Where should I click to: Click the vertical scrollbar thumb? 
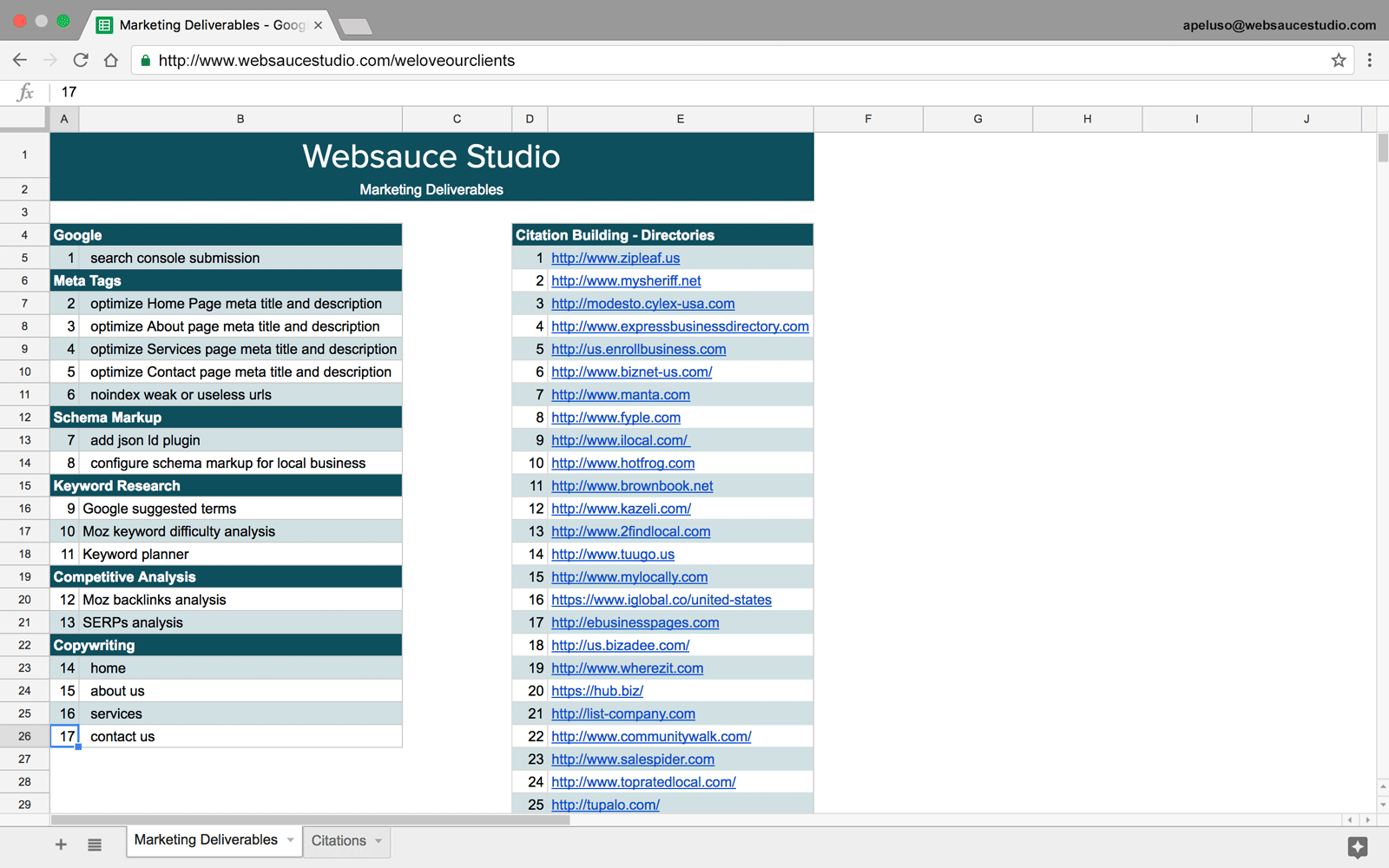1382,148
